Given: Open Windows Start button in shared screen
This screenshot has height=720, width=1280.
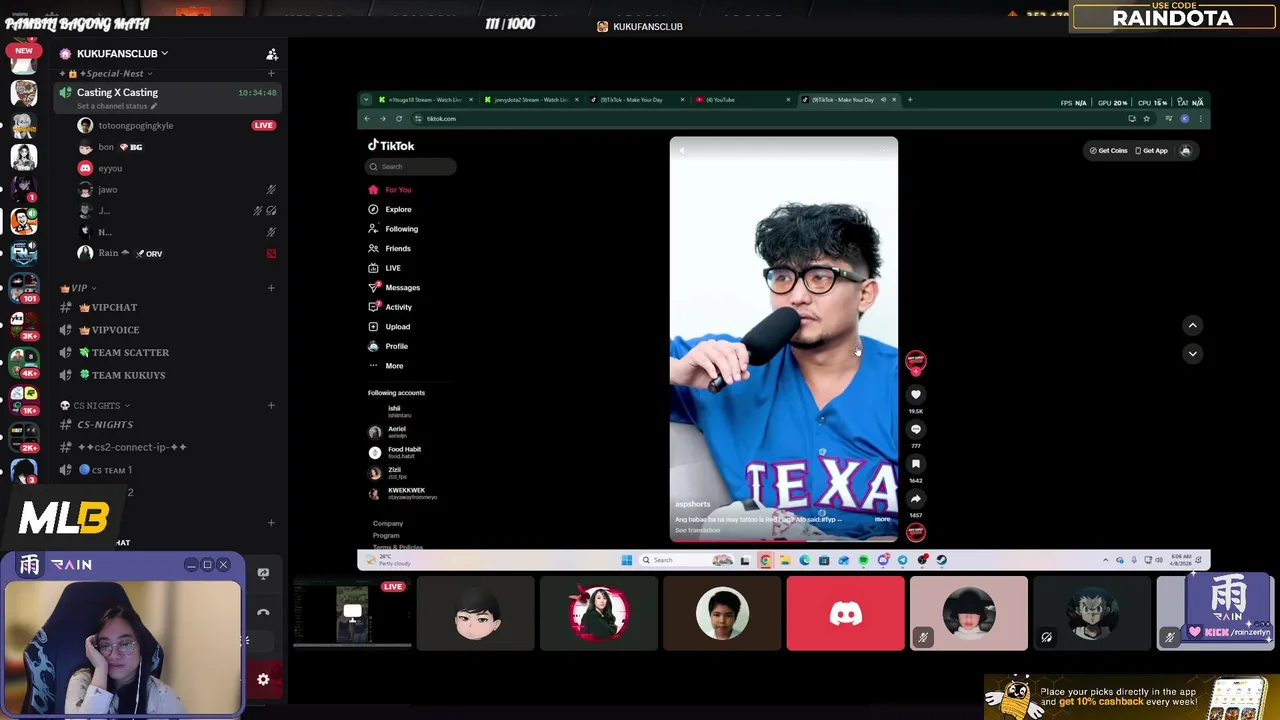Looking at the screenshot, I should (626, 560).
